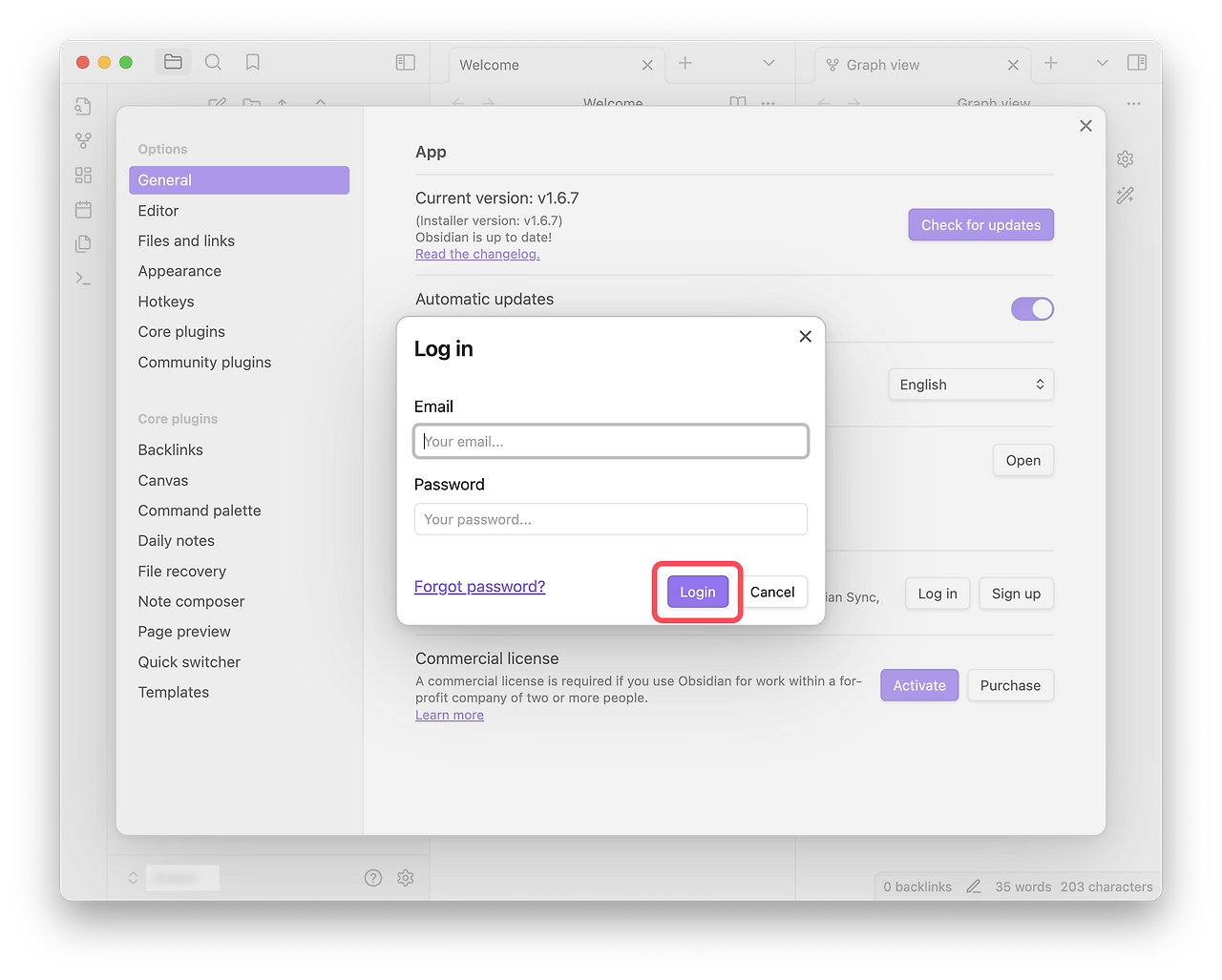The height and width of the screenshot is (980, 1222).
Task: Open help icon at the sidebar bottom
Action: point(373,878)
